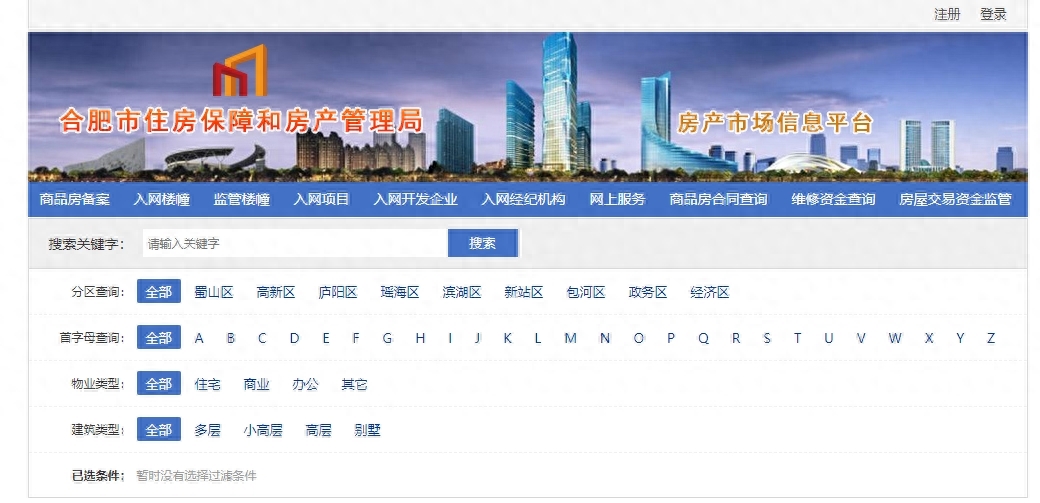Filter by first letter Q
1040x503 pixels.
[703, 338]
